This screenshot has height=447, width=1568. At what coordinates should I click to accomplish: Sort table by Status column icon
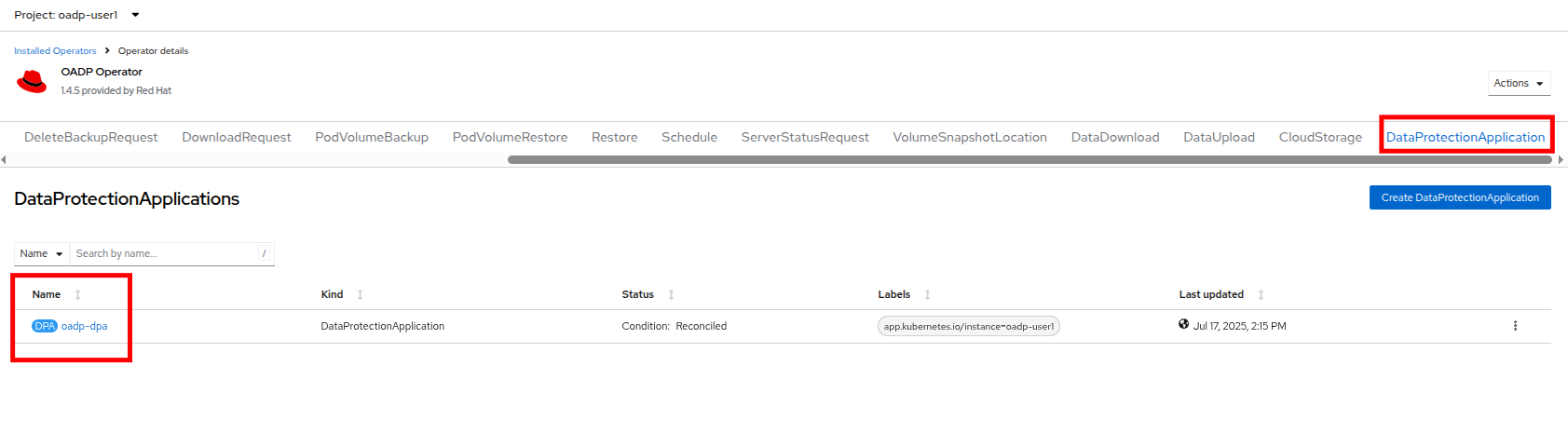671,295
